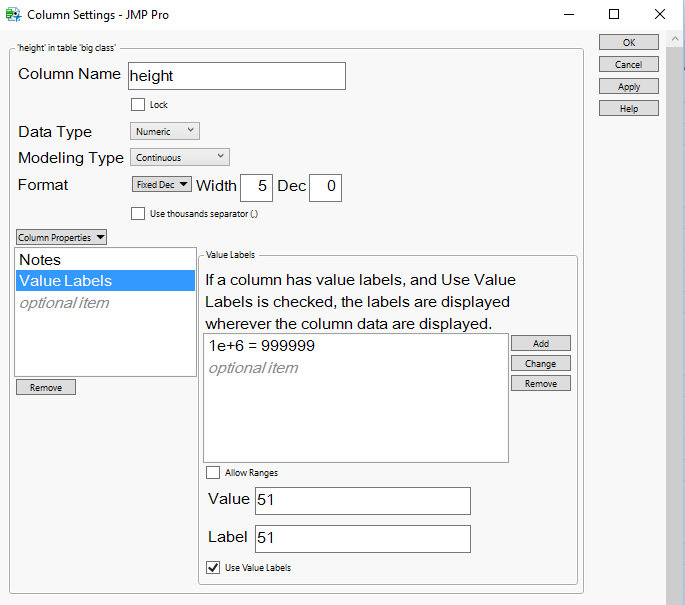
Task: Click the JMP Pro title bar icon
Action: coord(13,14)
